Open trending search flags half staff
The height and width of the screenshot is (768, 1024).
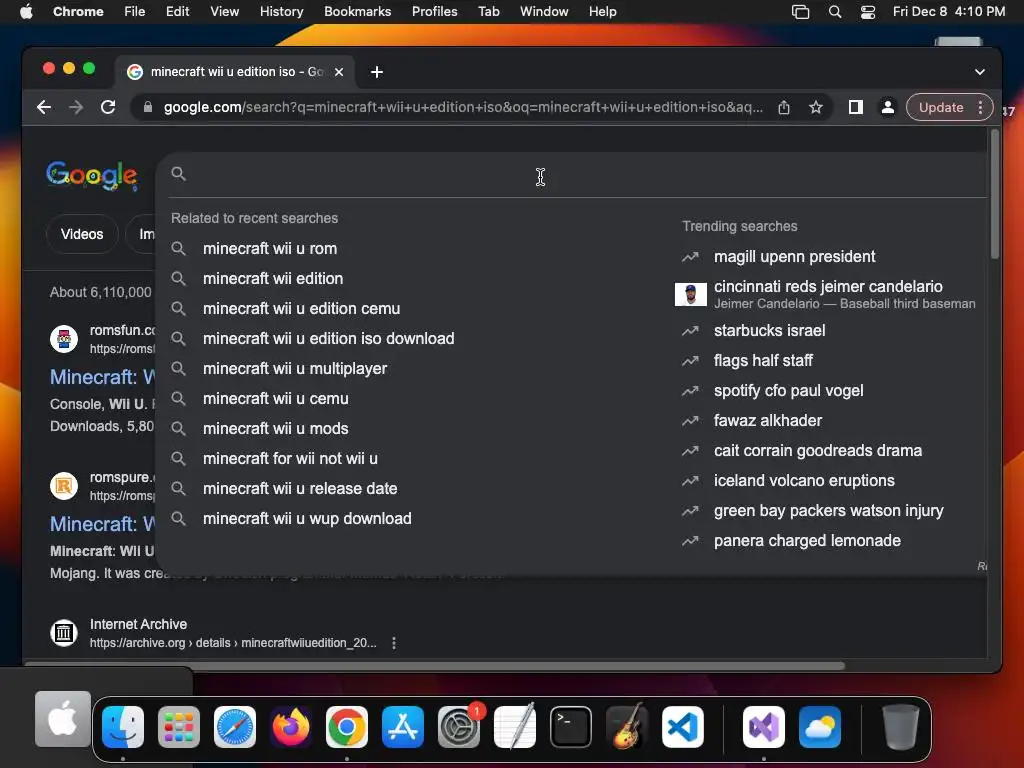pyautogui.click(x=763, y=360)
